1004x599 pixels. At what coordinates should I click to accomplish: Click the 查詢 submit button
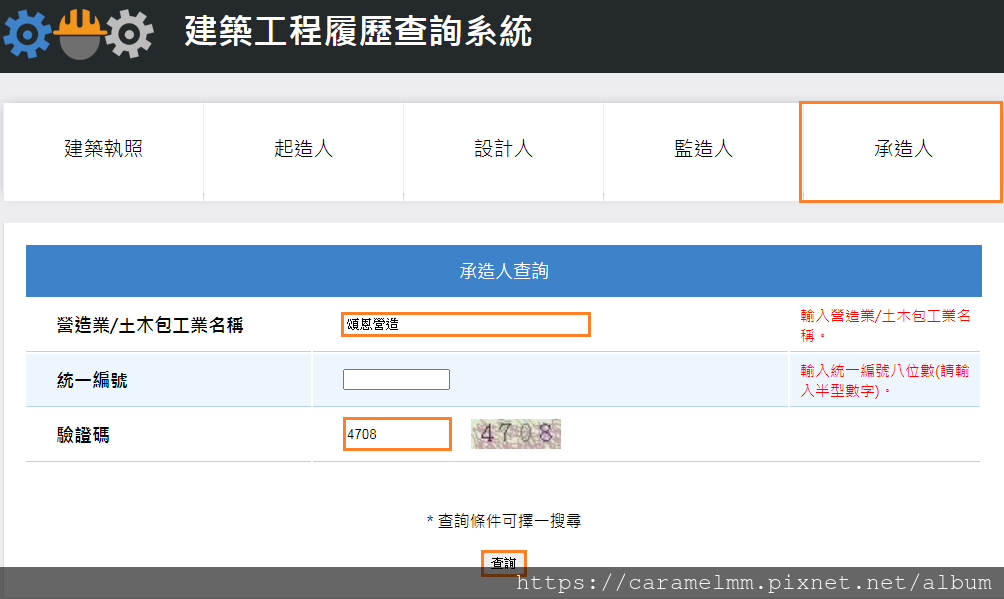(x=504, y=563)
